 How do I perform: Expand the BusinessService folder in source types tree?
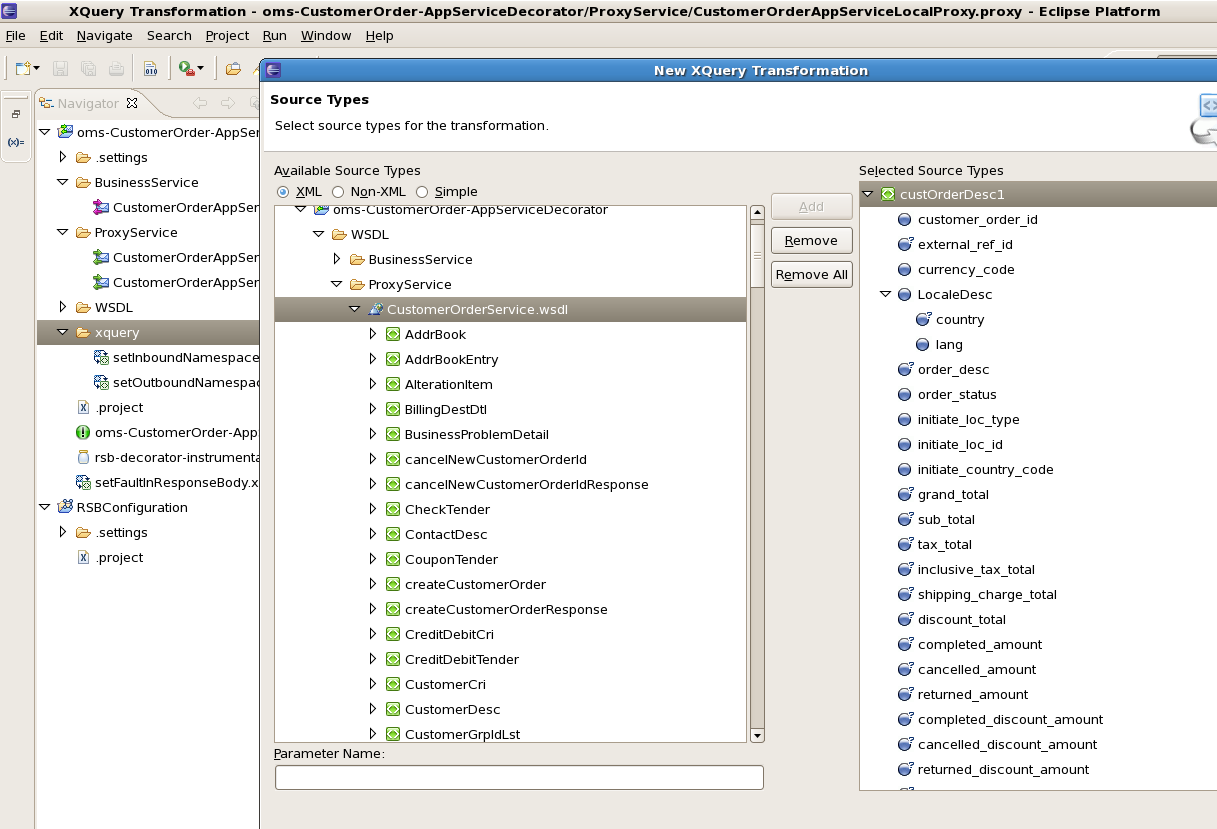[x=336, y=259]
